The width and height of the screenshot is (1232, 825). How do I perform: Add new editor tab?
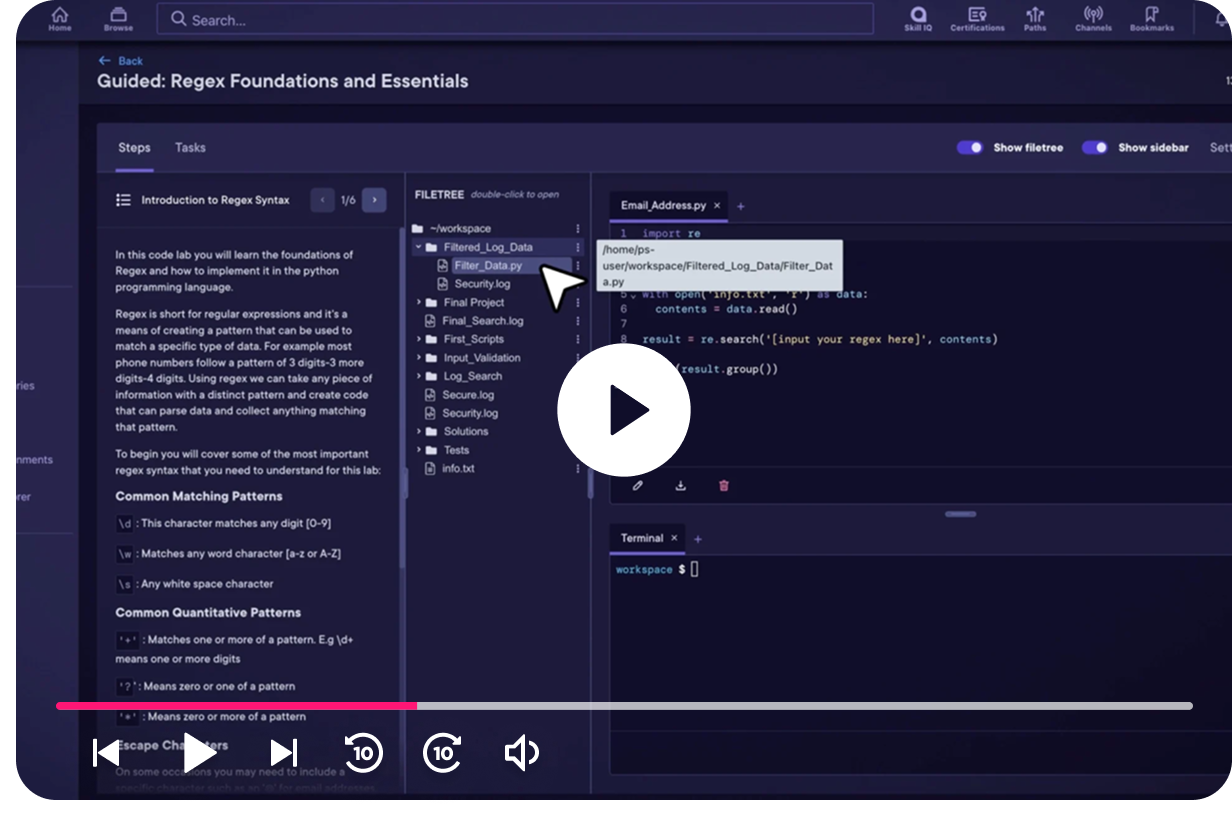pos(741,206)
